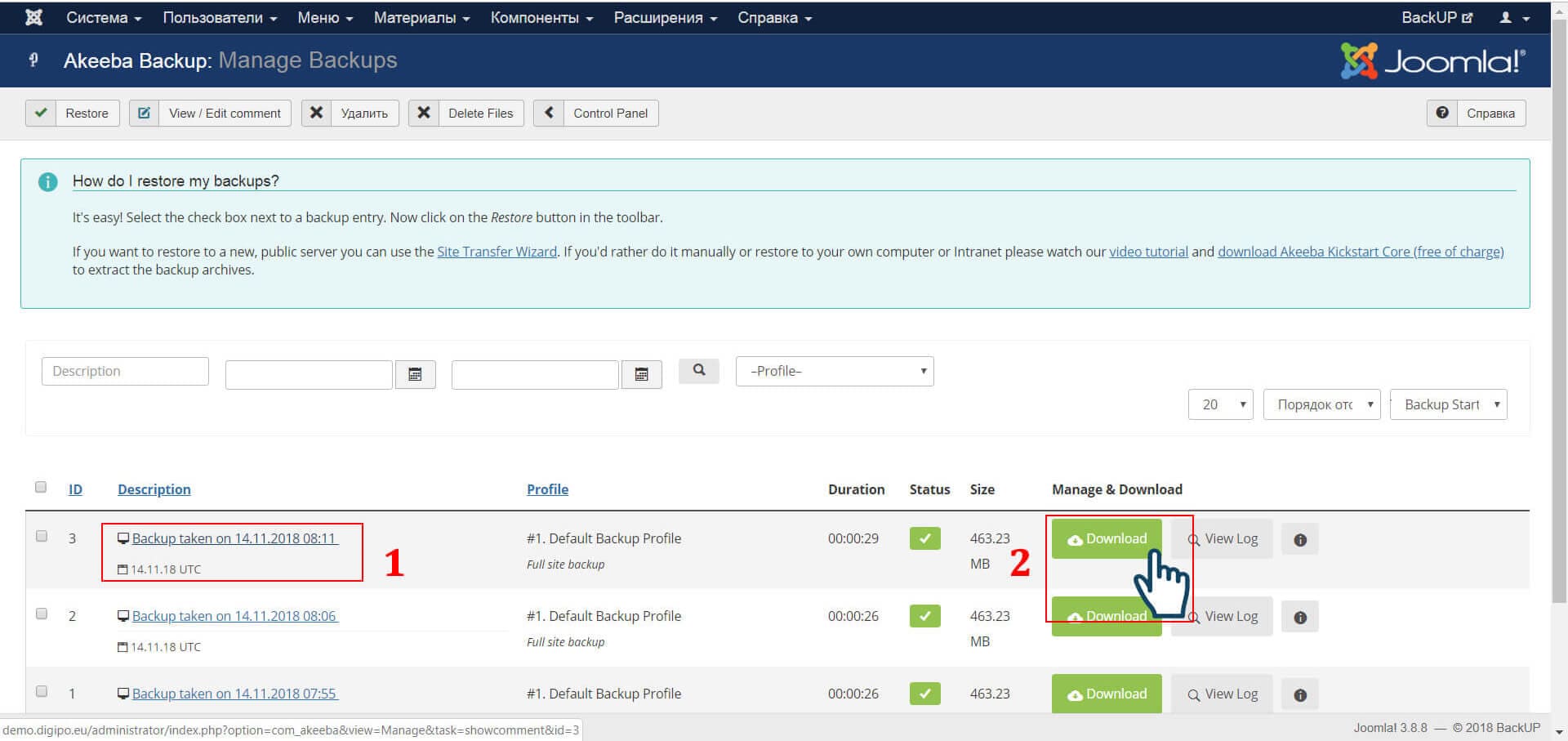1568x741 pixels.
Task: Click the magnifier search button in the filters
Action: tap(698, 370)
